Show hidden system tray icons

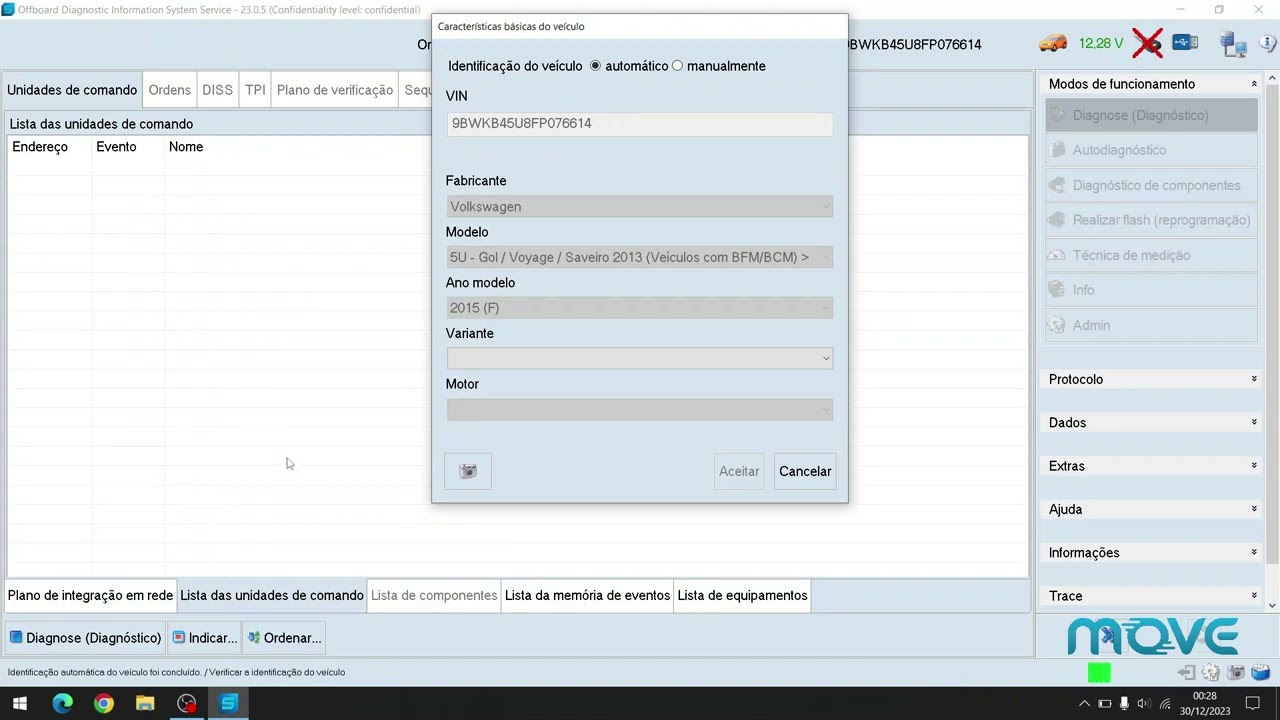coord(1084,704)
